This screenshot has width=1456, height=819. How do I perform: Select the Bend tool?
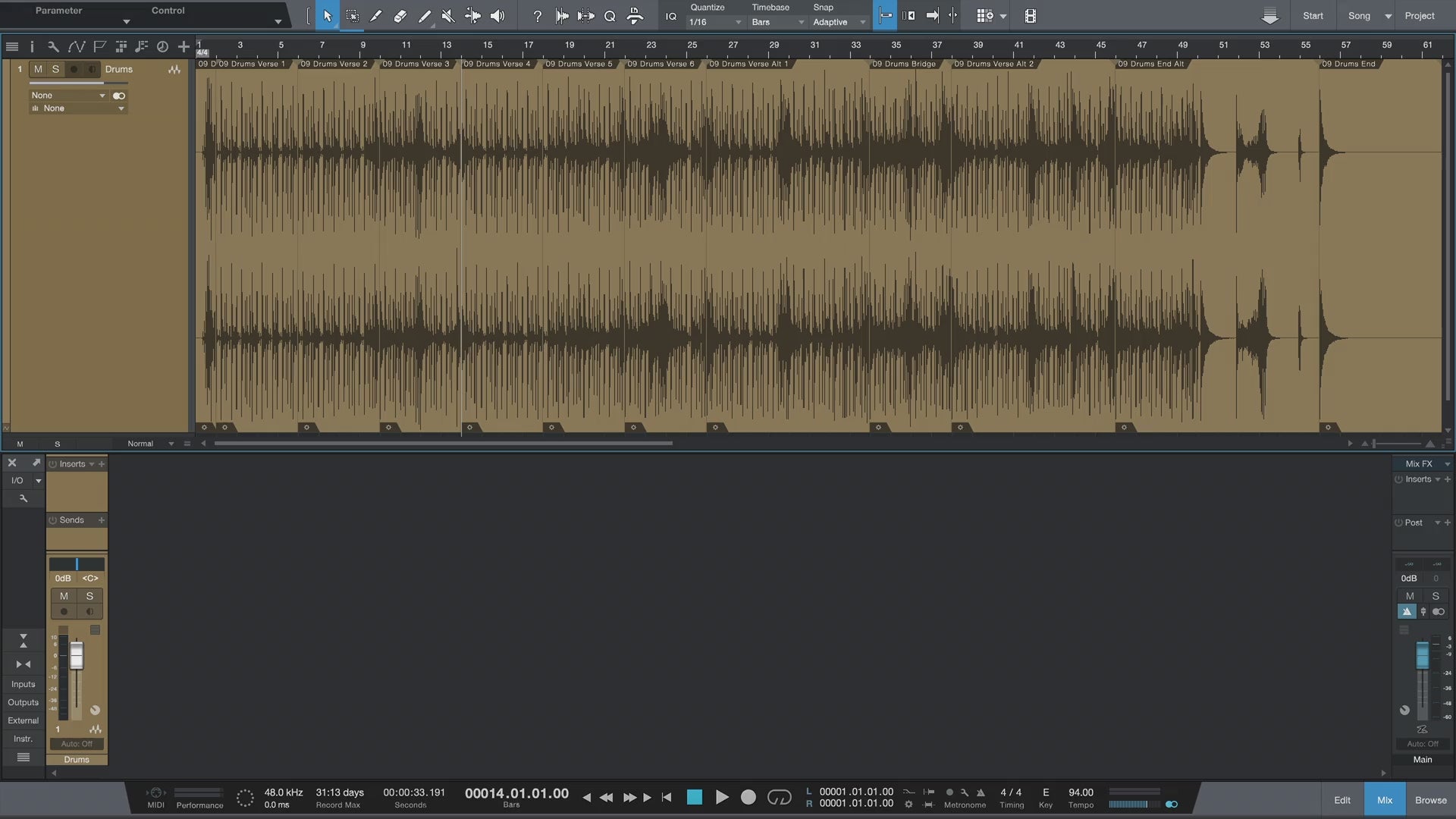coord(472,16)
